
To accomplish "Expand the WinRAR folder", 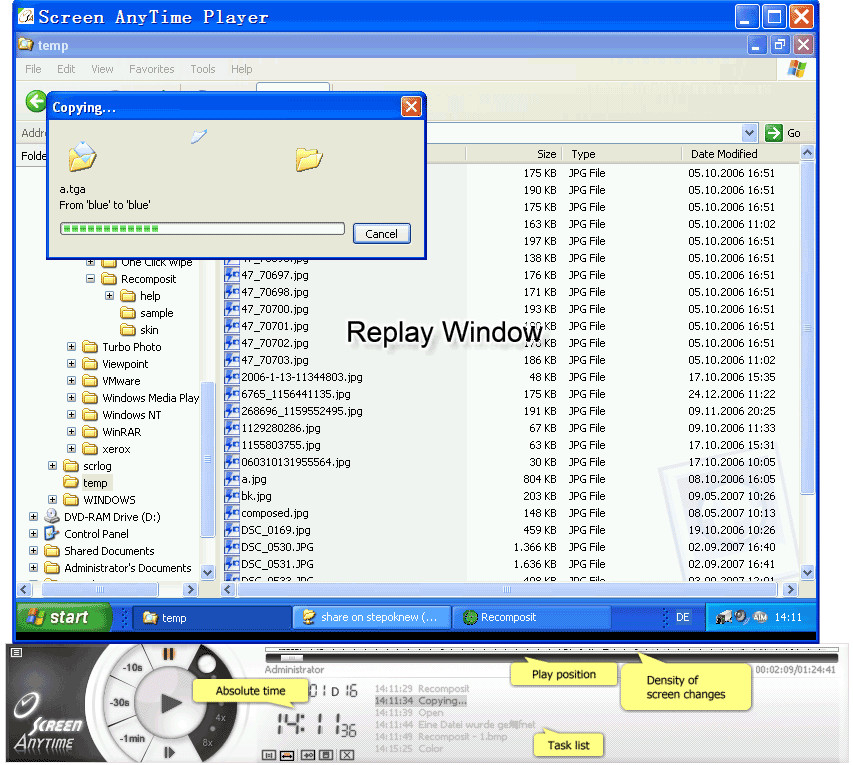I will pos(71,431).
